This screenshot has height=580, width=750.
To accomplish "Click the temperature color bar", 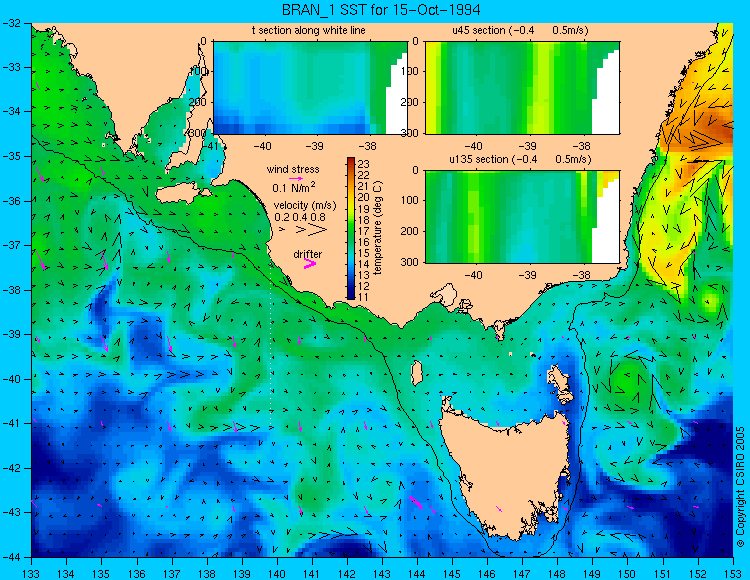I will click(x=351, y=229).
